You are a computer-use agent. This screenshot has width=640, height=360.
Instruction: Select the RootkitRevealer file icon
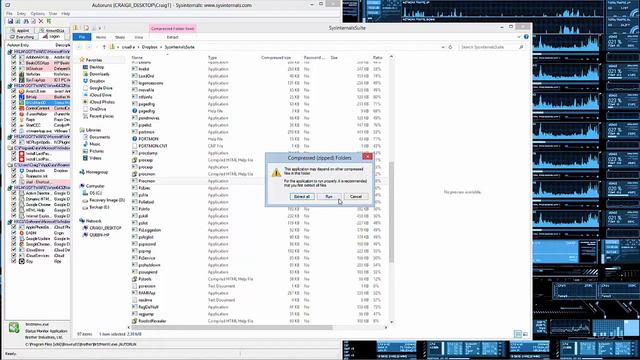tap(134, 321)
